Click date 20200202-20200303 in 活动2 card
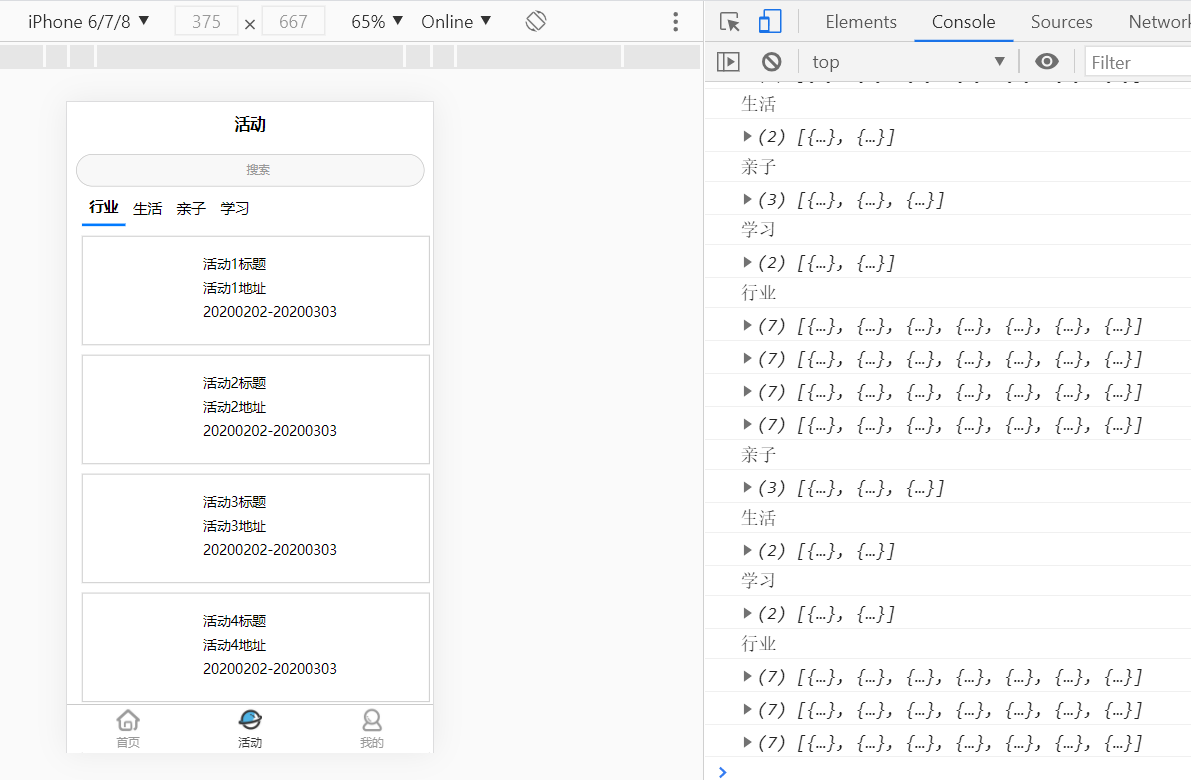Viewport: 1191px width, 780px height. point(270,431)
